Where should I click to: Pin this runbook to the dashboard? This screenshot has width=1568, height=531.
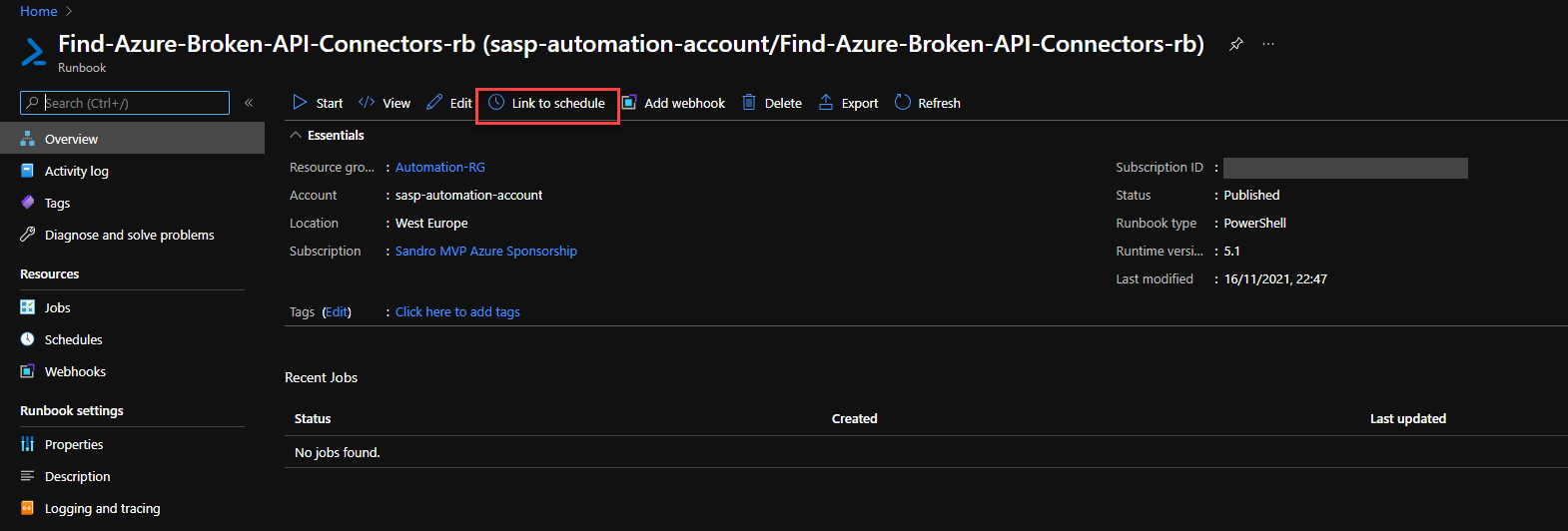click(x=1235, y=44)
